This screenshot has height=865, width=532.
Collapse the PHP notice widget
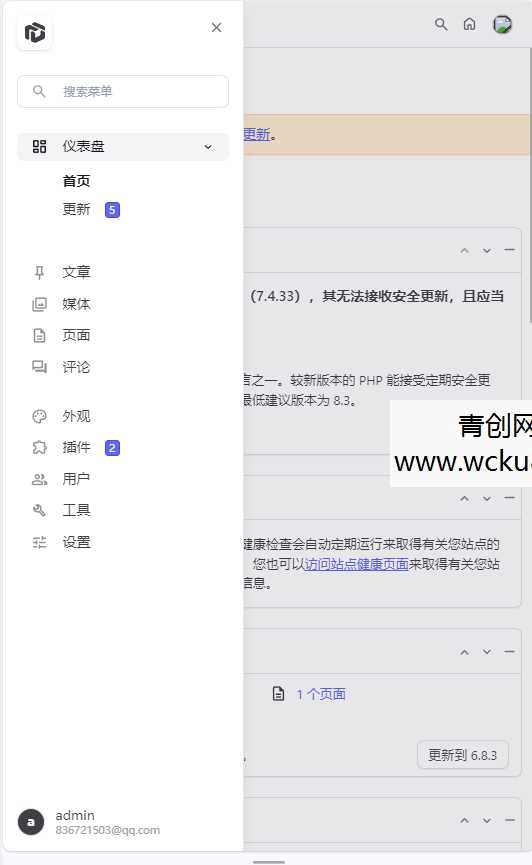(x=509, y=250)
